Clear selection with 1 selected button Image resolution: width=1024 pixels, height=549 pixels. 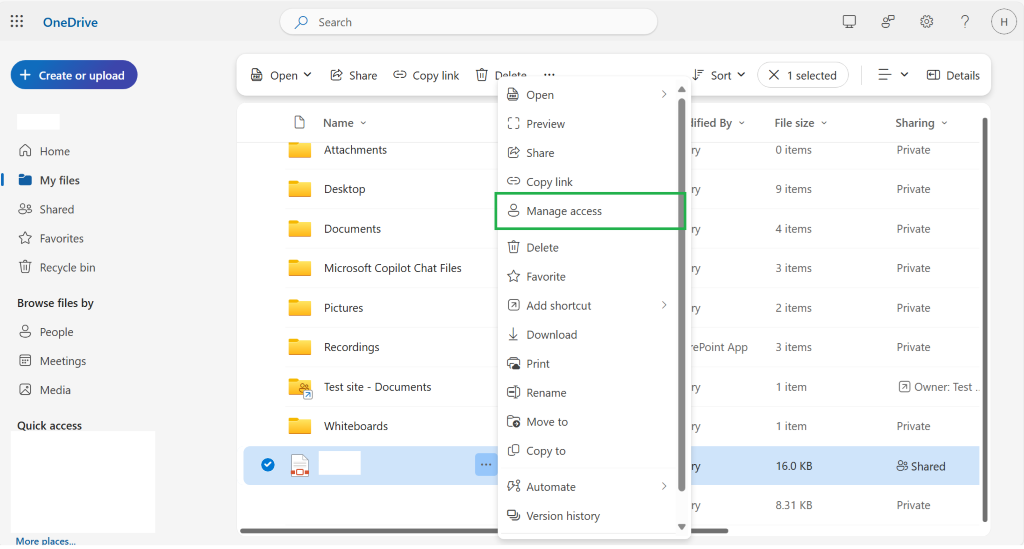(x=803, y=75)
